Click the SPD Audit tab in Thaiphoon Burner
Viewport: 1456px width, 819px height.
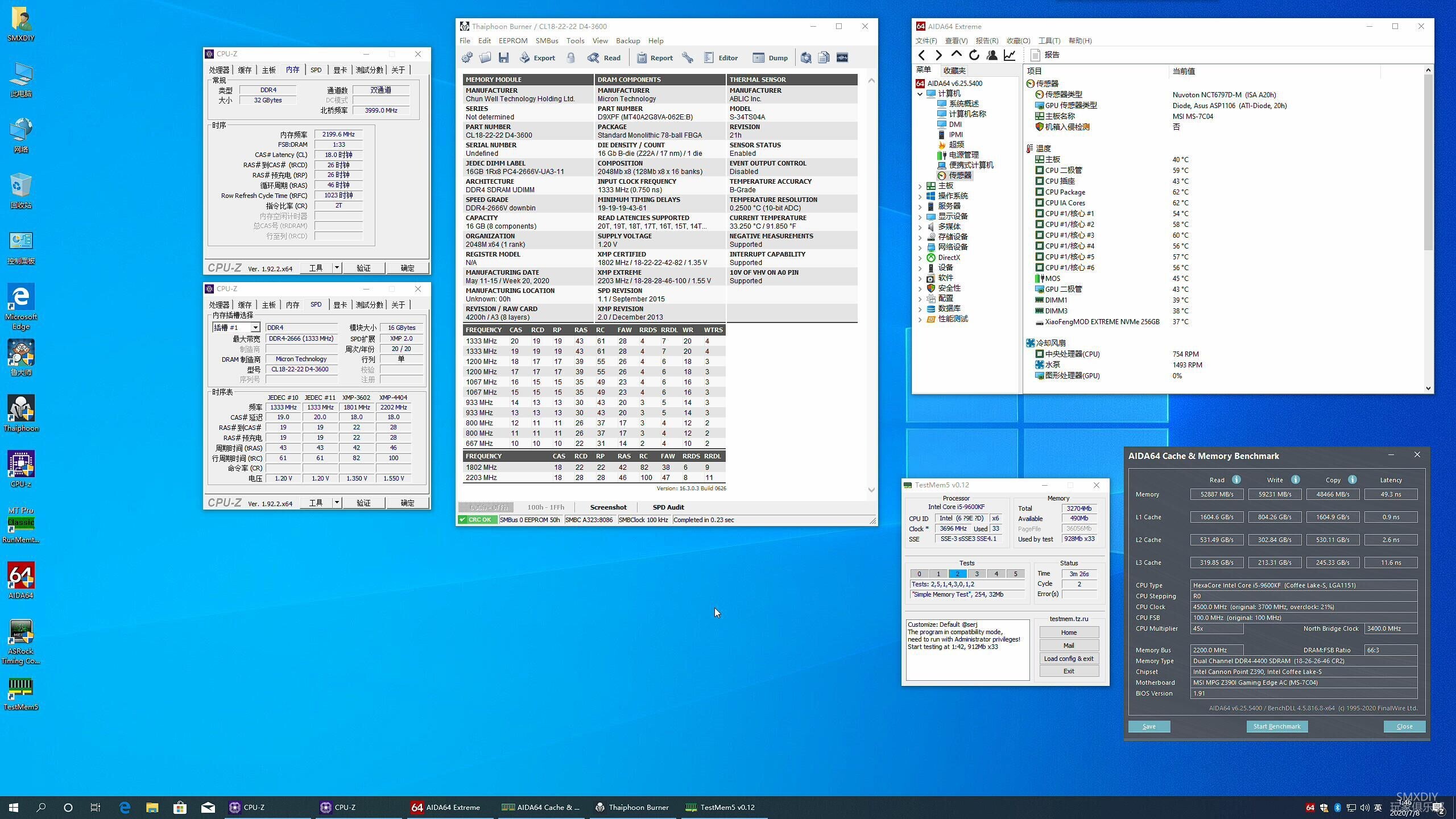[x=668, y=507]
